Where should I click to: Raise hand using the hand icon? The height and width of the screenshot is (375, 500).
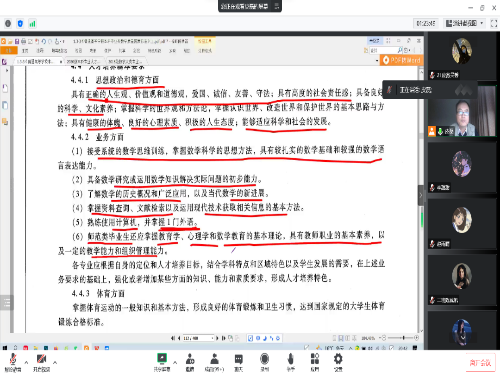pos(291,362)
